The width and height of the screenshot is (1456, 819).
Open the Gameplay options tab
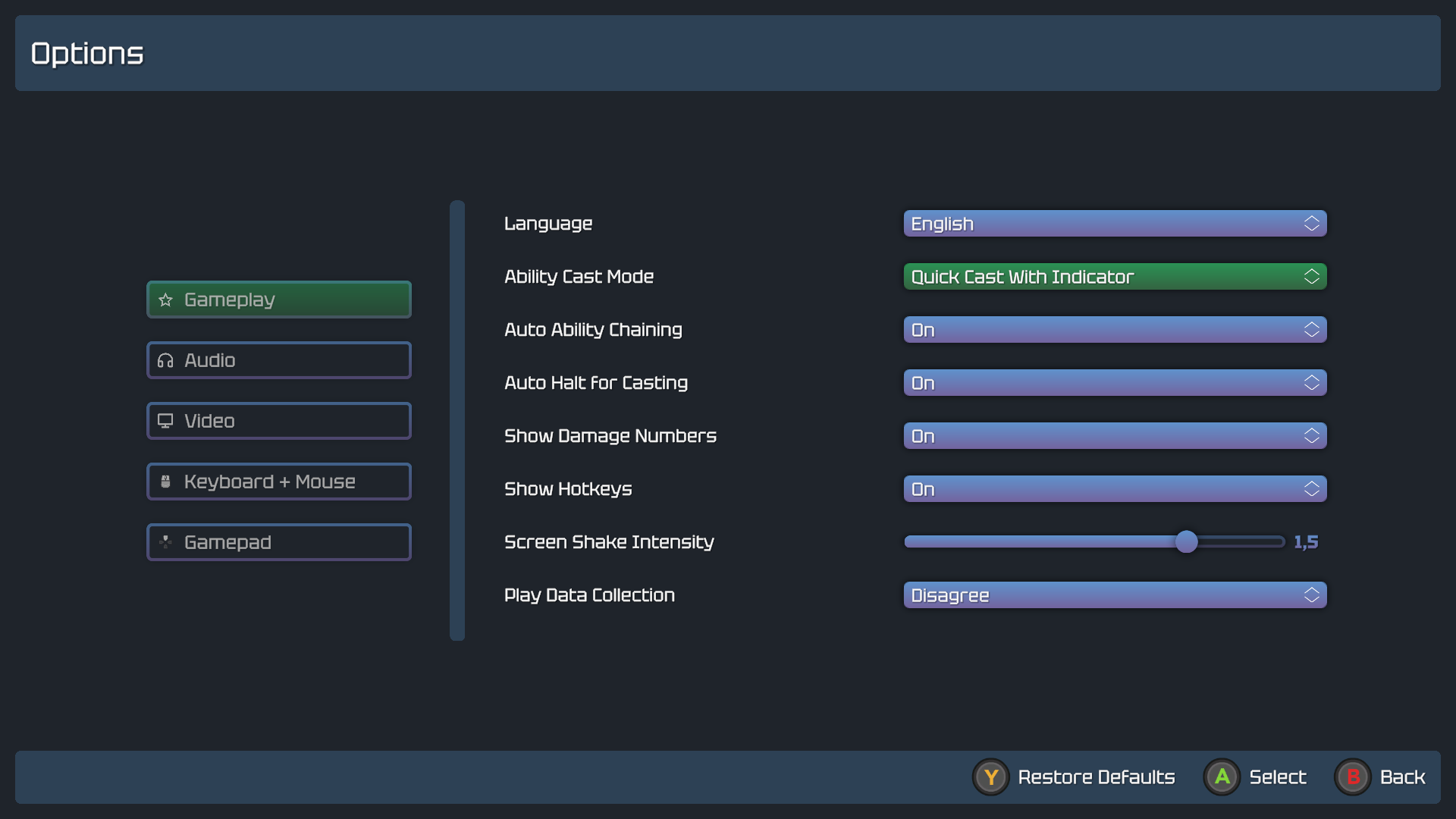pyautogui.click(x=279, y=300)
